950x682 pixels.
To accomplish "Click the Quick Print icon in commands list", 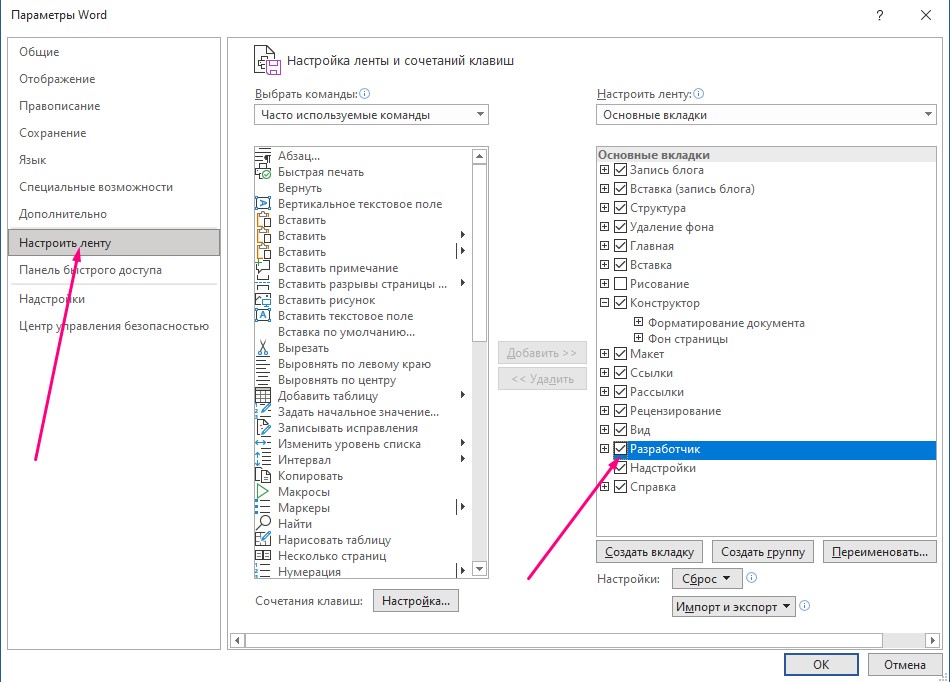I will point(264,172).
